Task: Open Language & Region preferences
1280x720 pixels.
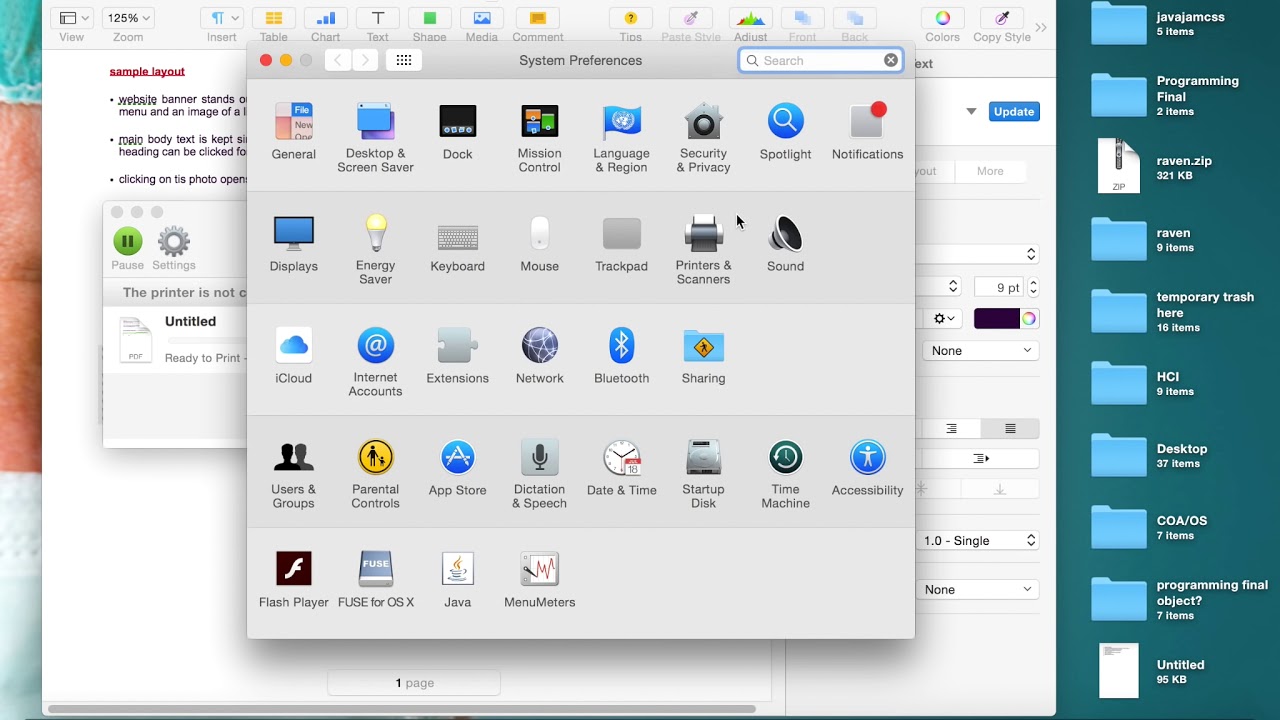Action: pos(622,136)
